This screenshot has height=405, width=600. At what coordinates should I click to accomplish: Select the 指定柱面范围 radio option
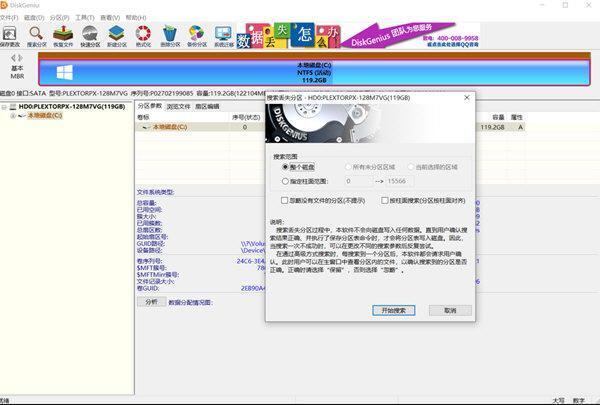click(x=286, y=181)
